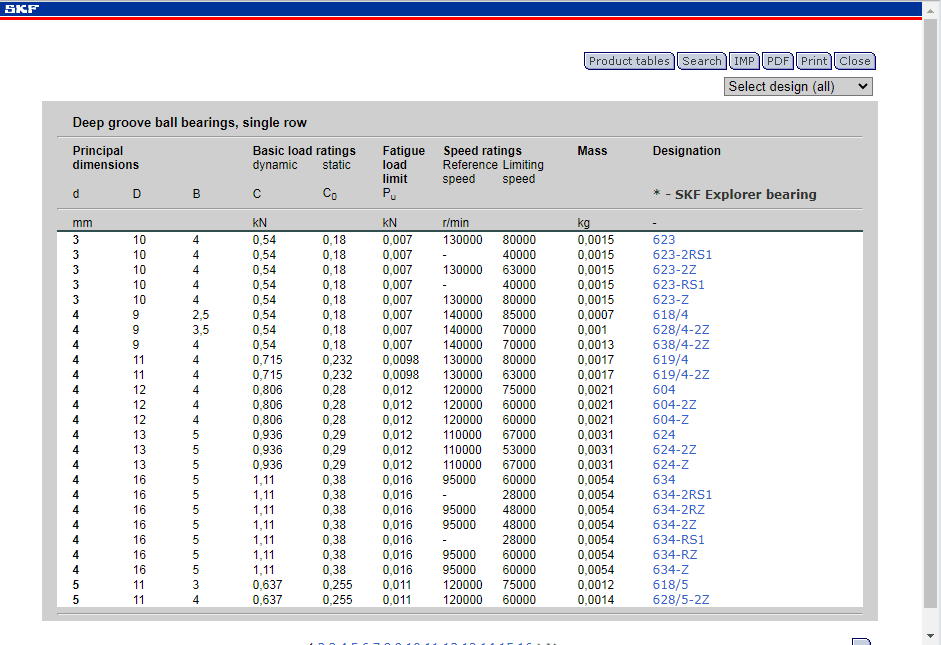The height and width of the screenshot is (645, 941).
Task: Select the 618/4 designation link
Action: coord(670,315)
